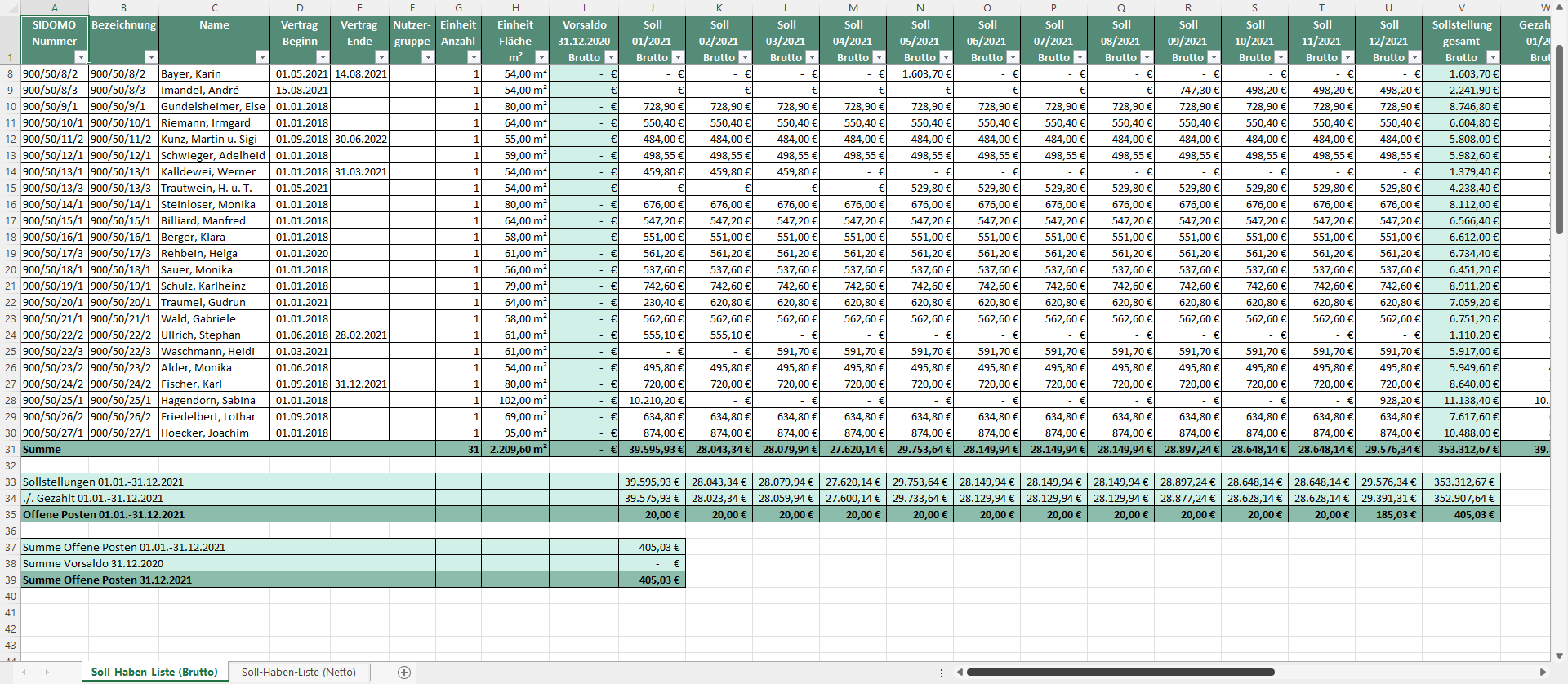Click the area cell '102,00 m²'
The width and height of the screenshot is (1568, 684).
(x=515, y=400)
